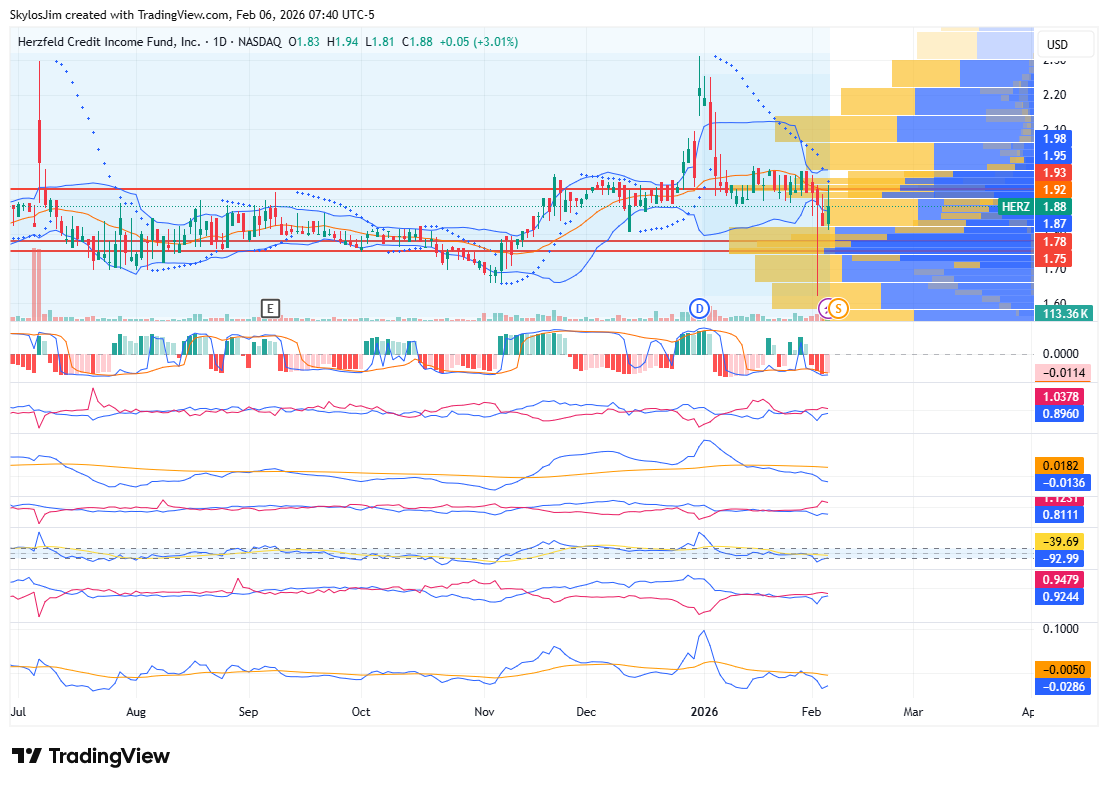Select the high value H1.94

(x=342, y=42)
